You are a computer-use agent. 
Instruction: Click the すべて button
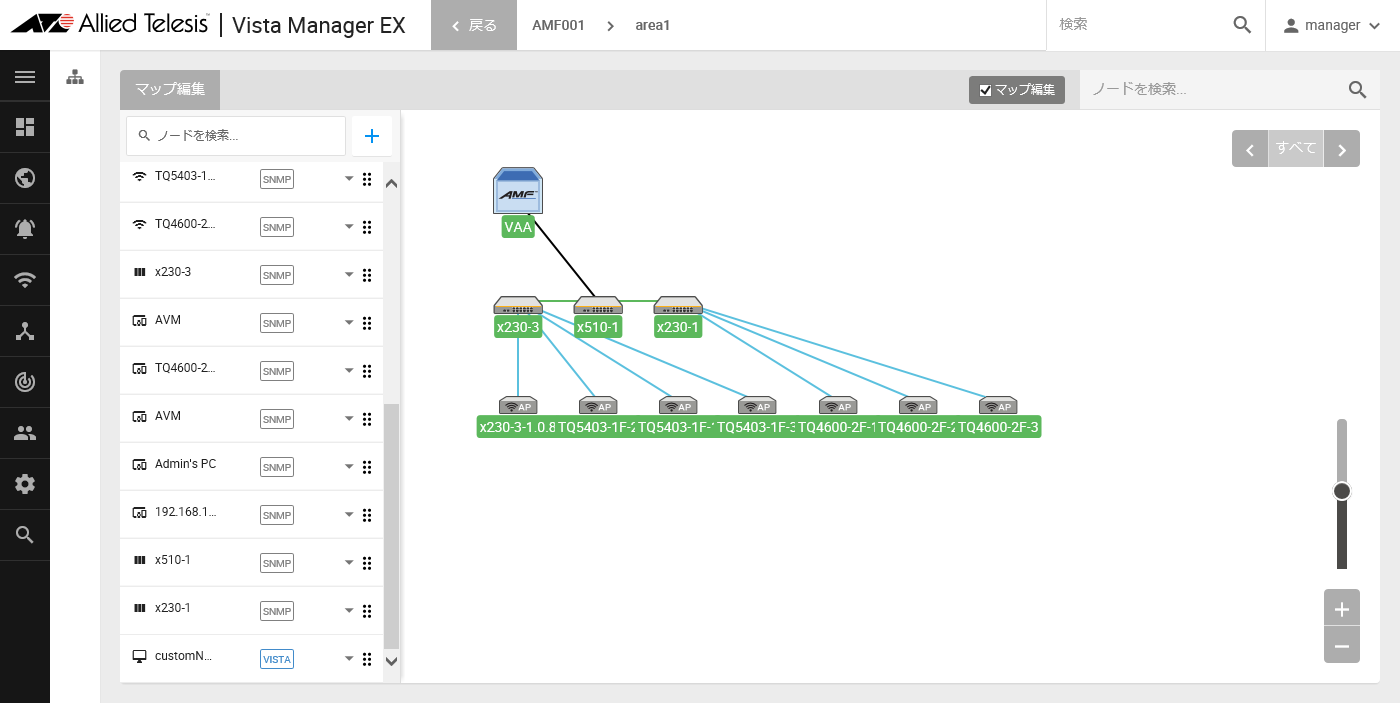1296,148
